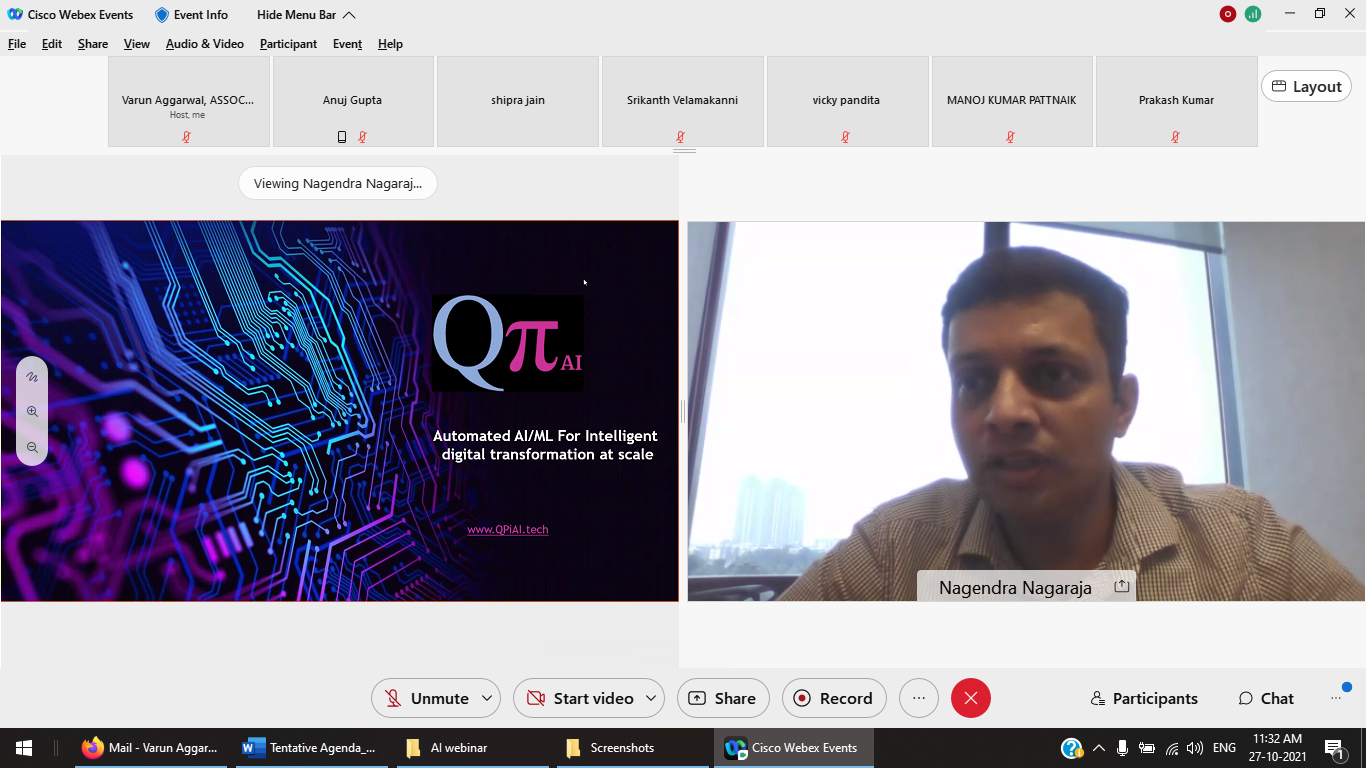Open the more options ellipsis button
Screen dimensions: 1366x768
click(919, 698)
